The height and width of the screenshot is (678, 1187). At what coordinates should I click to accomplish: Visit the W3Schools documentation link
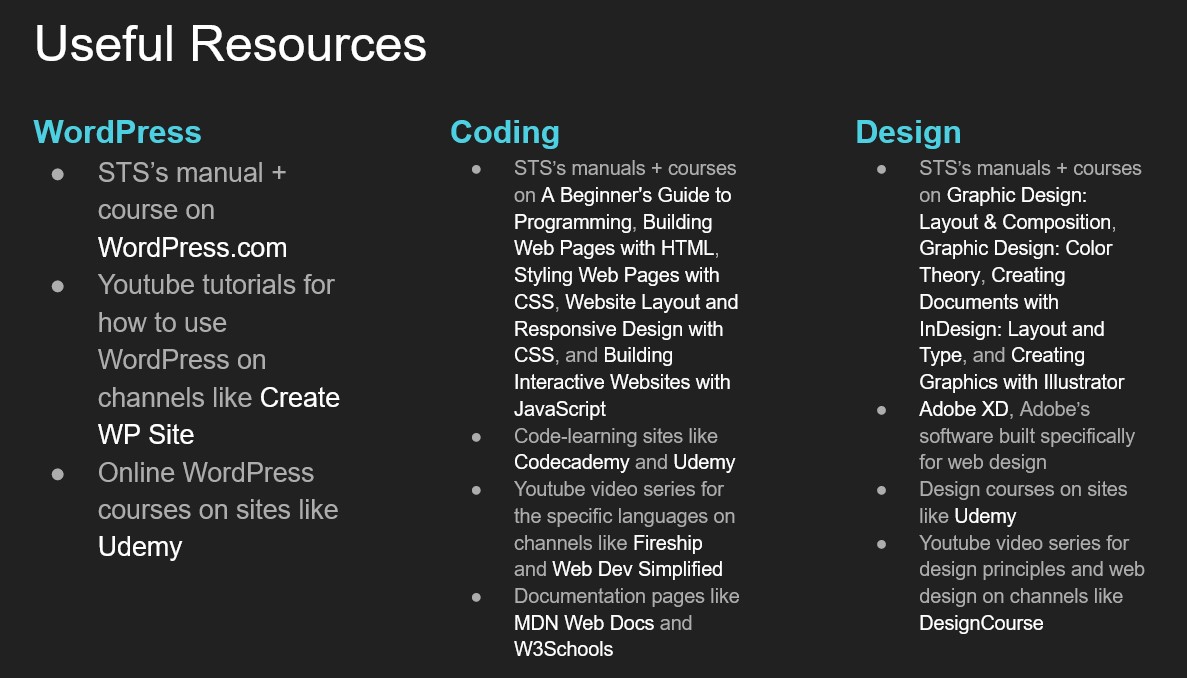(x=563, y=649)
